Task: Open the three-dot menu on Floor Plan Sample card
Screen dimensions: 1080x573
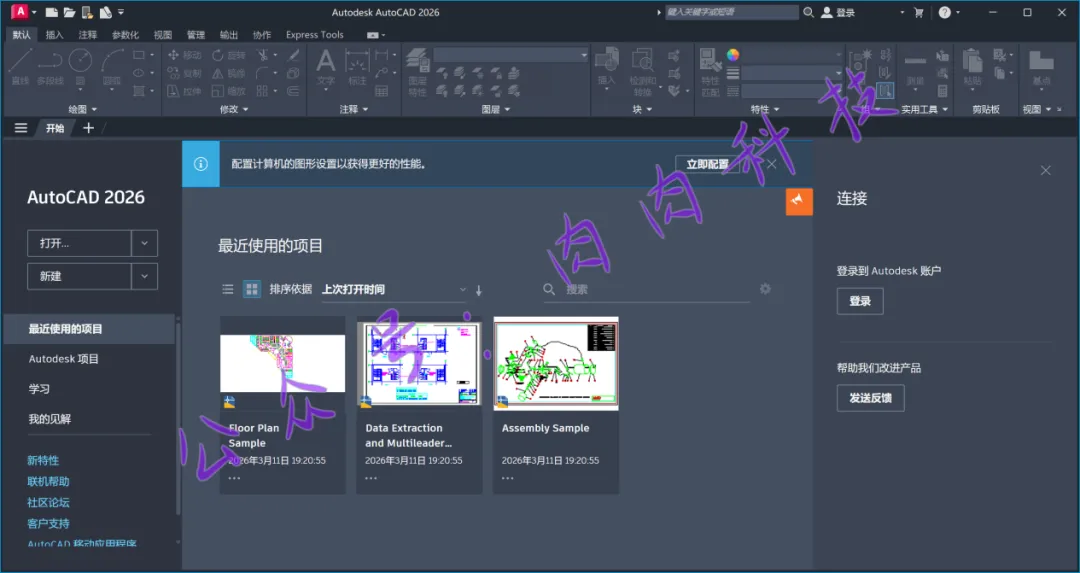Action: 234,478
